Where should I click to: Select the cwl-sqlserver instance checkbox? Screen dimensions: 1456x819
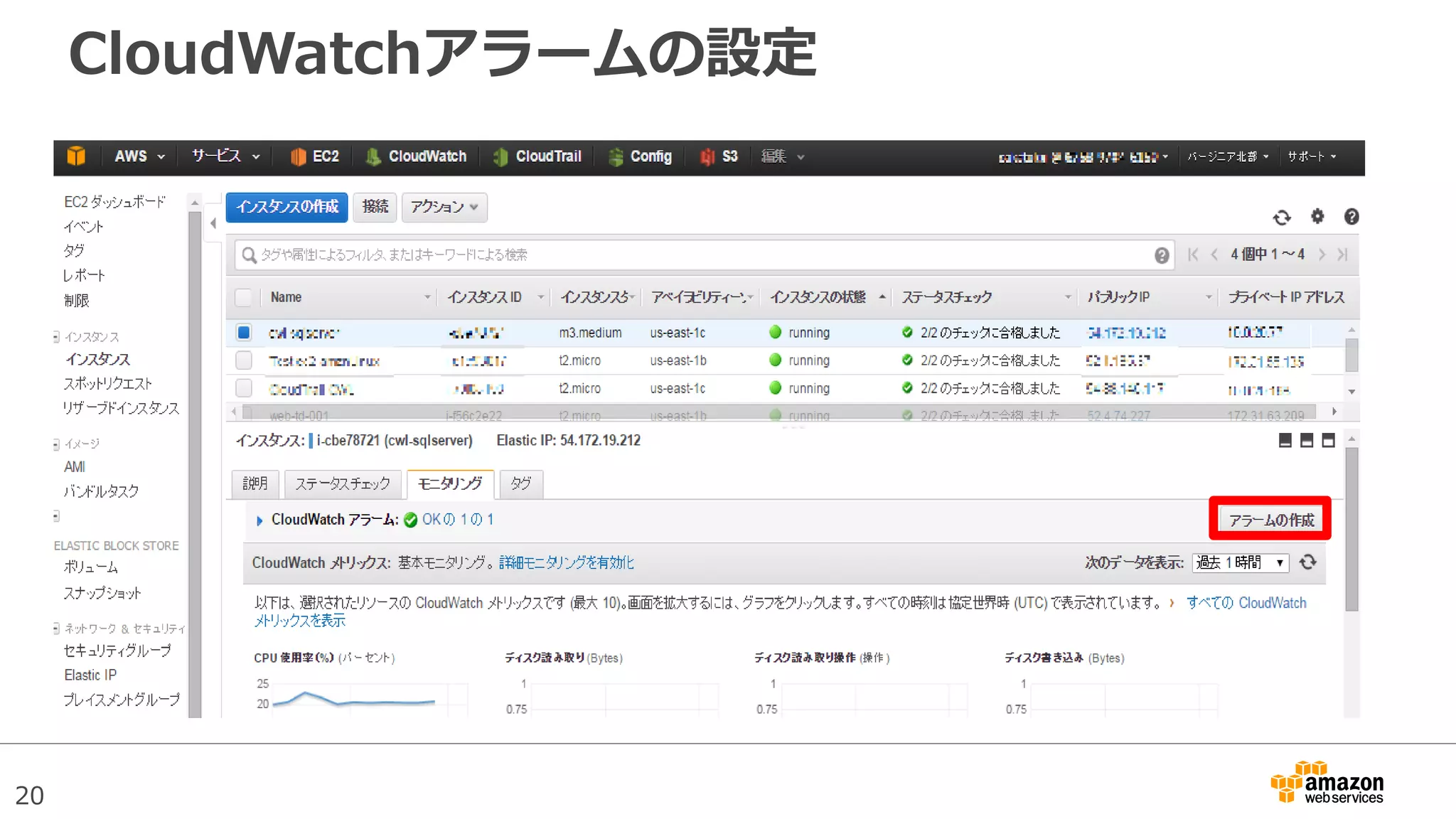point(244,333)
